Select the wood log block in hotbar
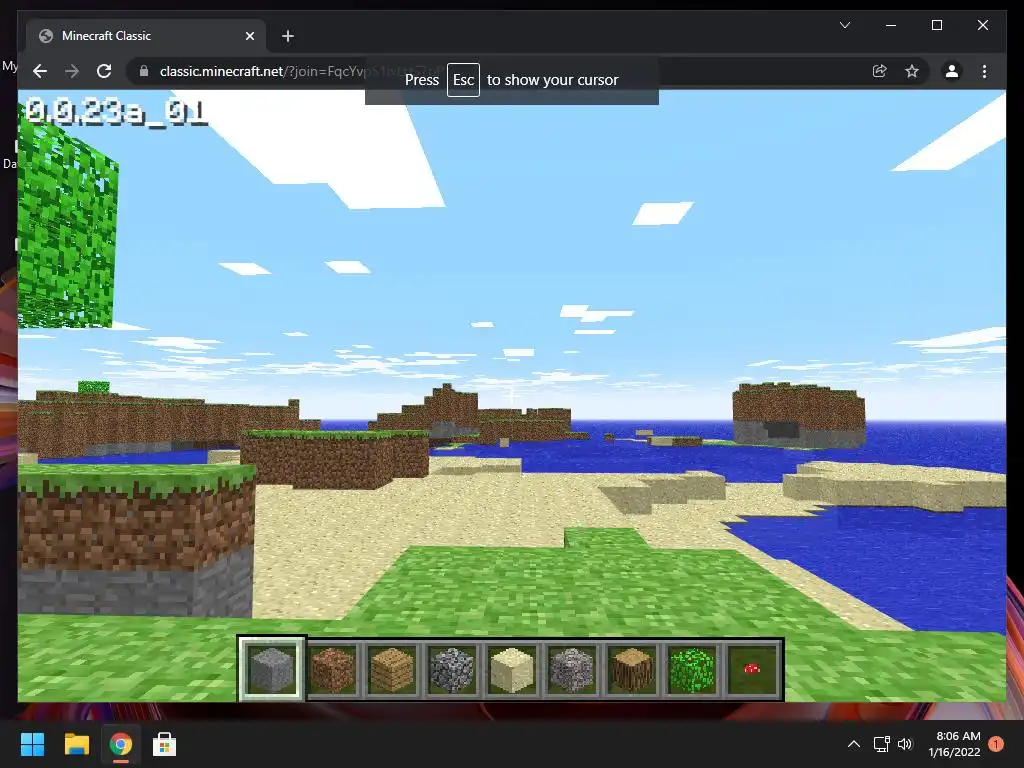 coord(632,669)
